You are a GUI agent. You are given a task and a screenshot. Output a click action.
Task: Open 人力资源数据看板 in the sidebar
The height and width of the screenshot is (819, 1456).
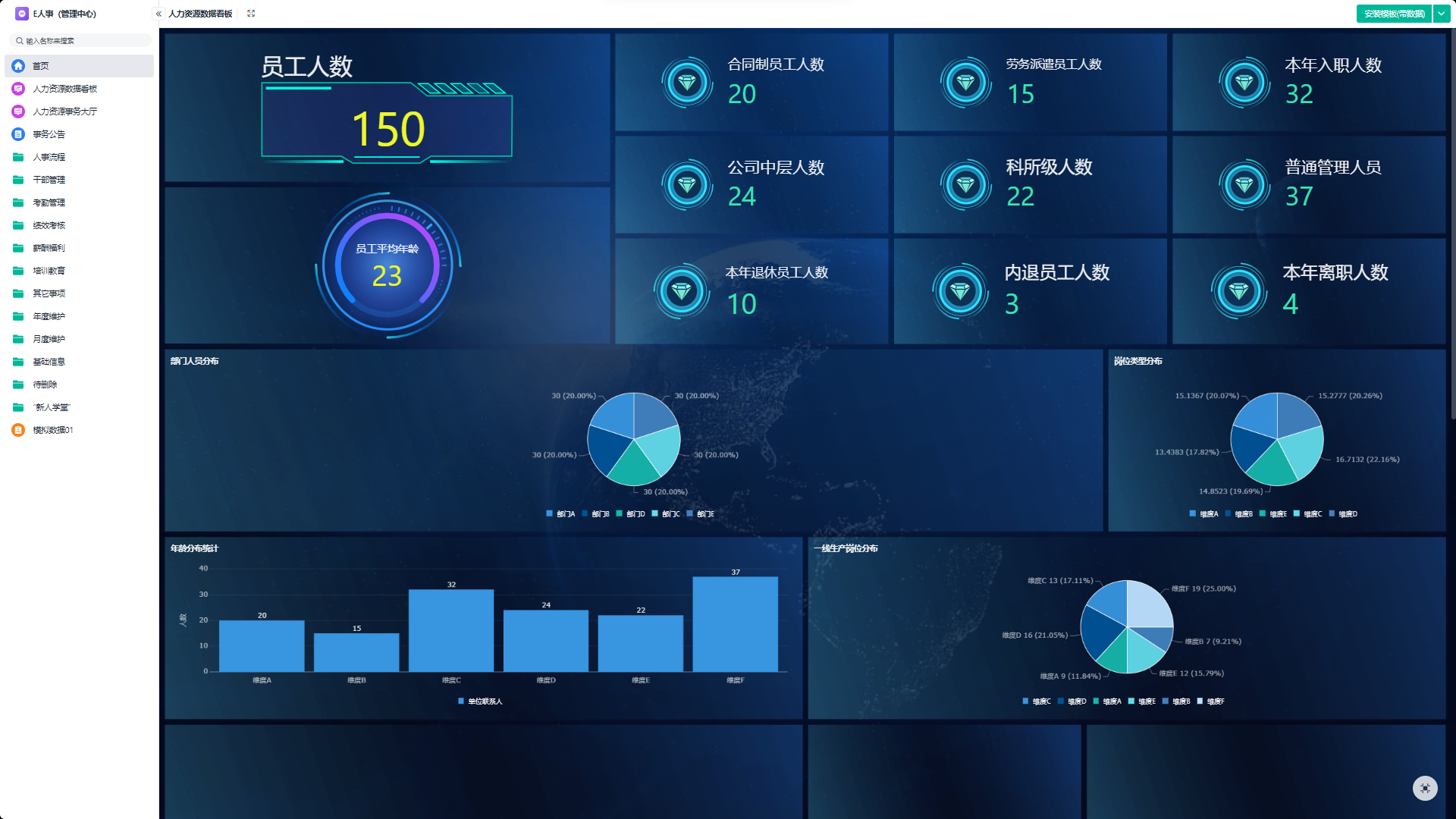(64, 89)
